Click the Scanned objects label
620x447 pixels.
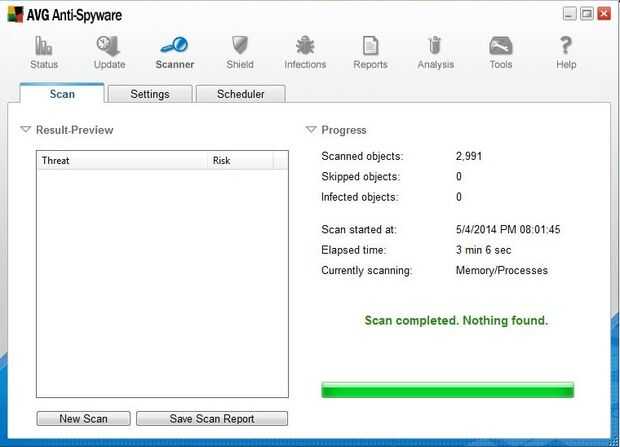pos(362,156)
